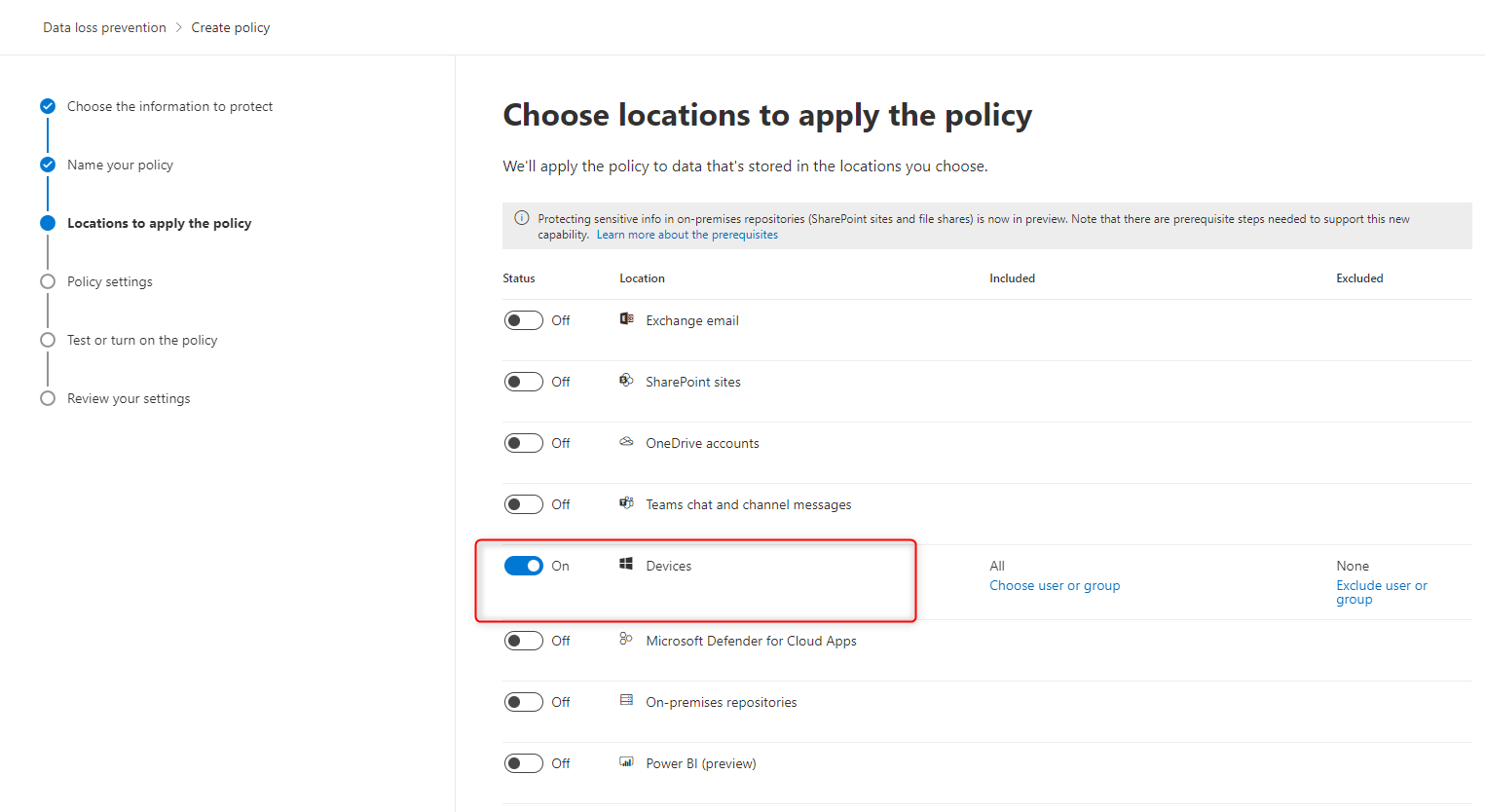Click Choose user or group link

(1055, 585)
